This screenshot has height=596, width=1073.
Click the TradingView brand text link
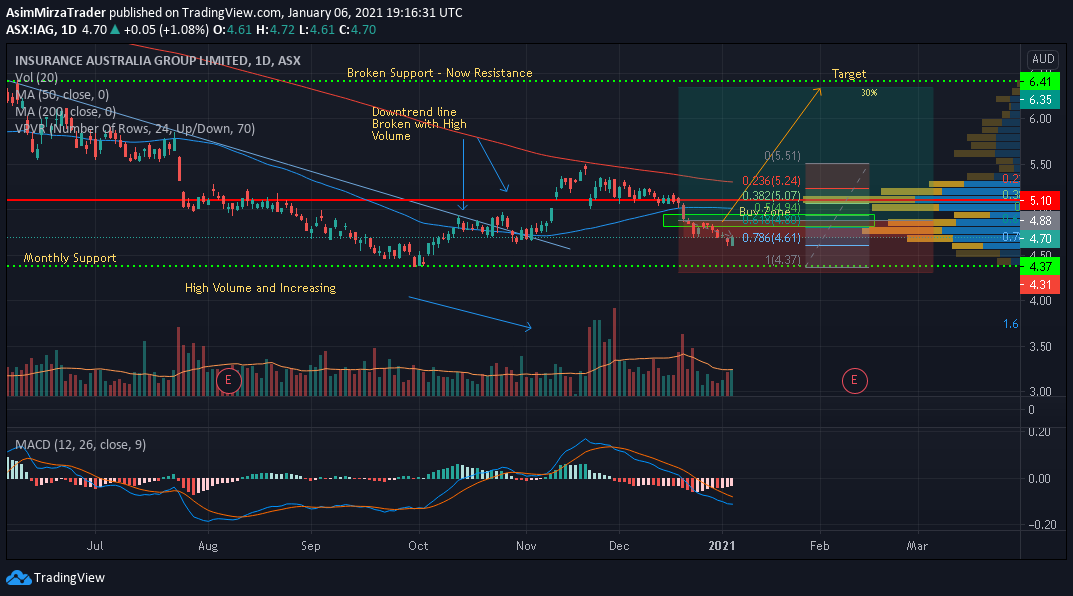click(69, 578)
